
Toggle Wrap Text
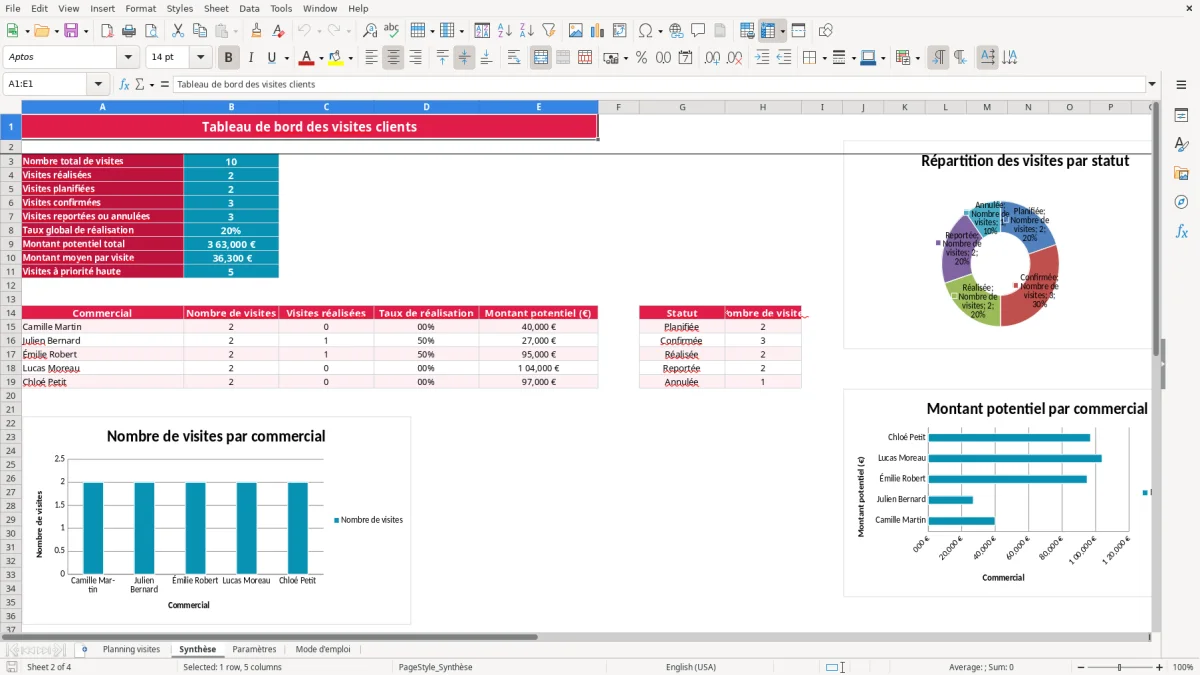click(514, 58)
